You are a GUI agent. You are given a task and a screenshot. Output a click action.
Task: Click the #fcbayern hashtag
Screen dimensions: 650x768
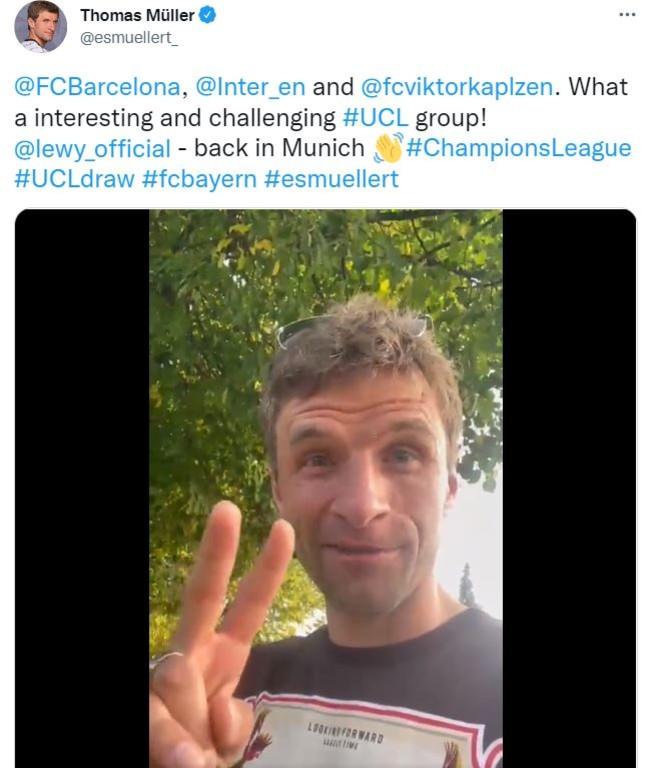point(199,179)
